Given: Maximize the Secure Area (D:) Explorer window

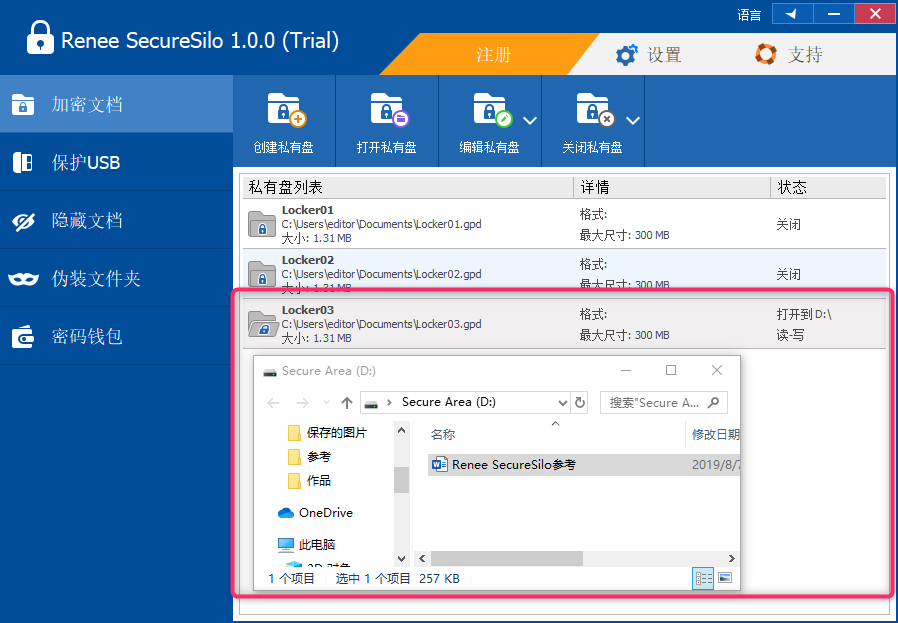Looking at the screenshot, I should click(671, 370).
